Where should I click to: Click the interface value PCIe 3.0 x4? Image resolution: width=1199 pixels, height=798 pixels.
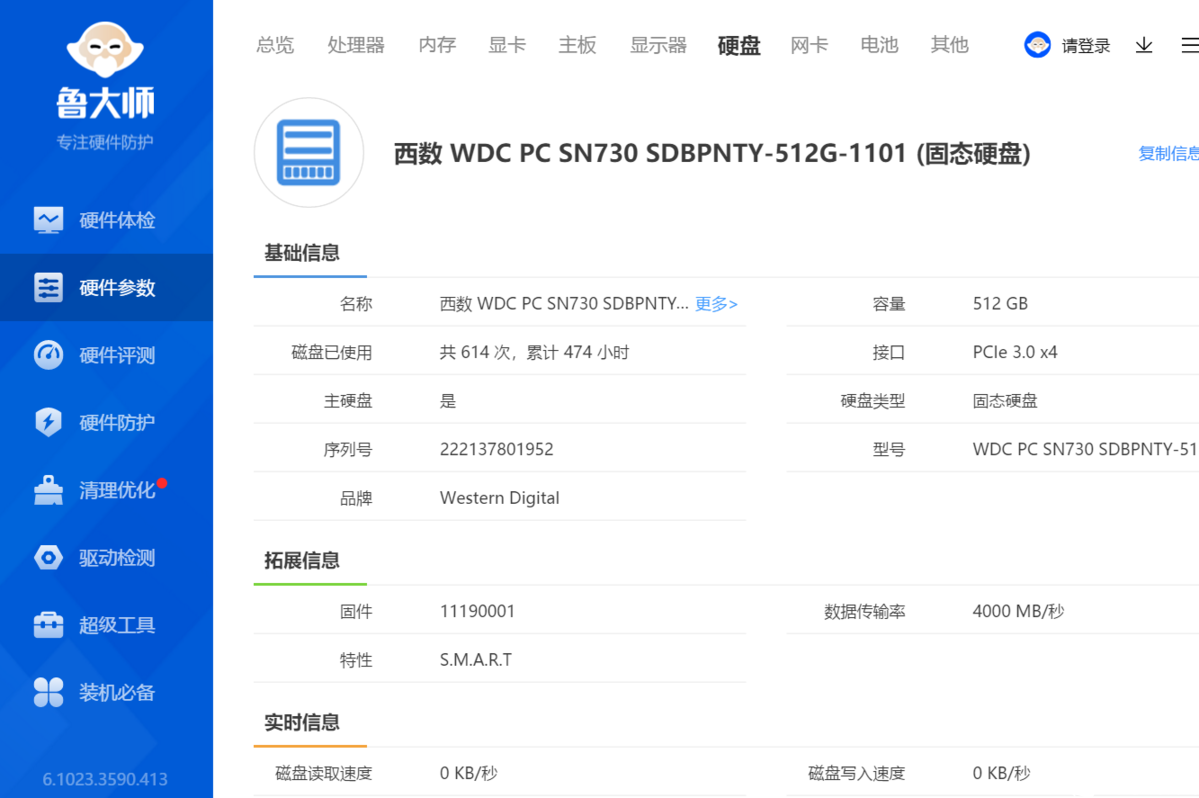coord(1015,352)
